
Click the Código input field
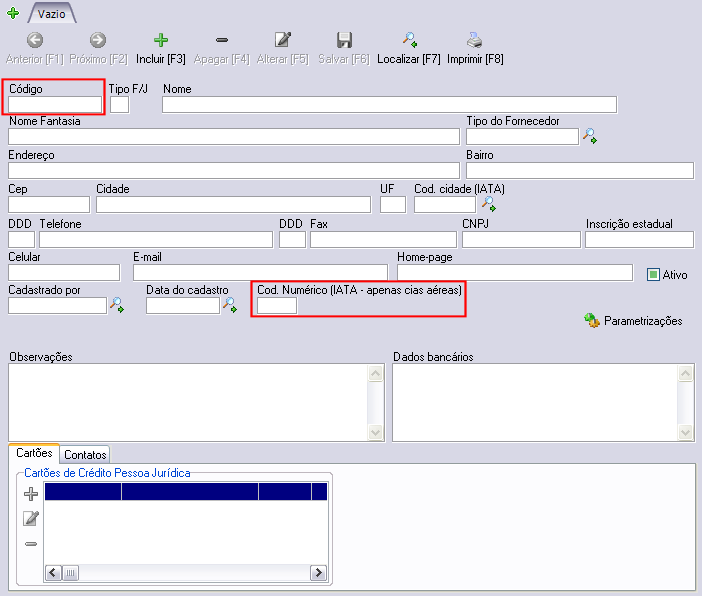(x=55, y=105)
